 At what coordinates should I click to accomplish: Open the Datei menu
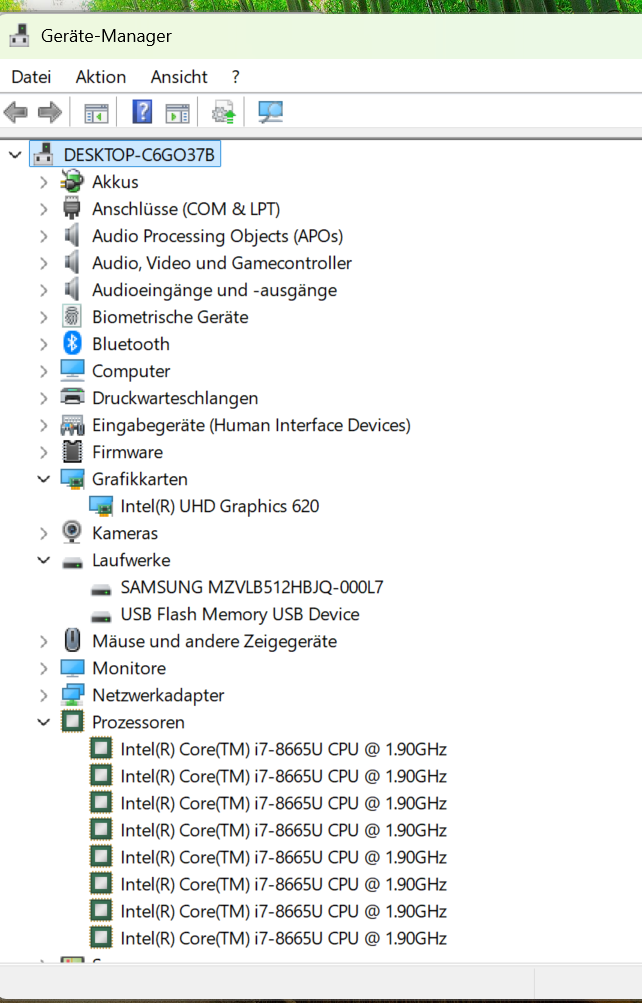[31, 77]
